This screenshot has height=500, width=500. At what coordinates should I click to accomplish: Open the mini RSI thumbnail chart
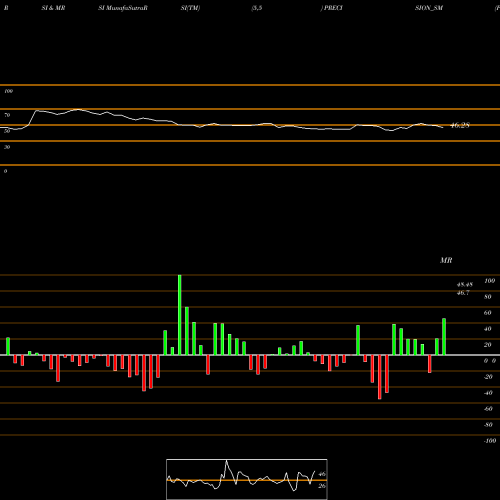coord(247,479)
